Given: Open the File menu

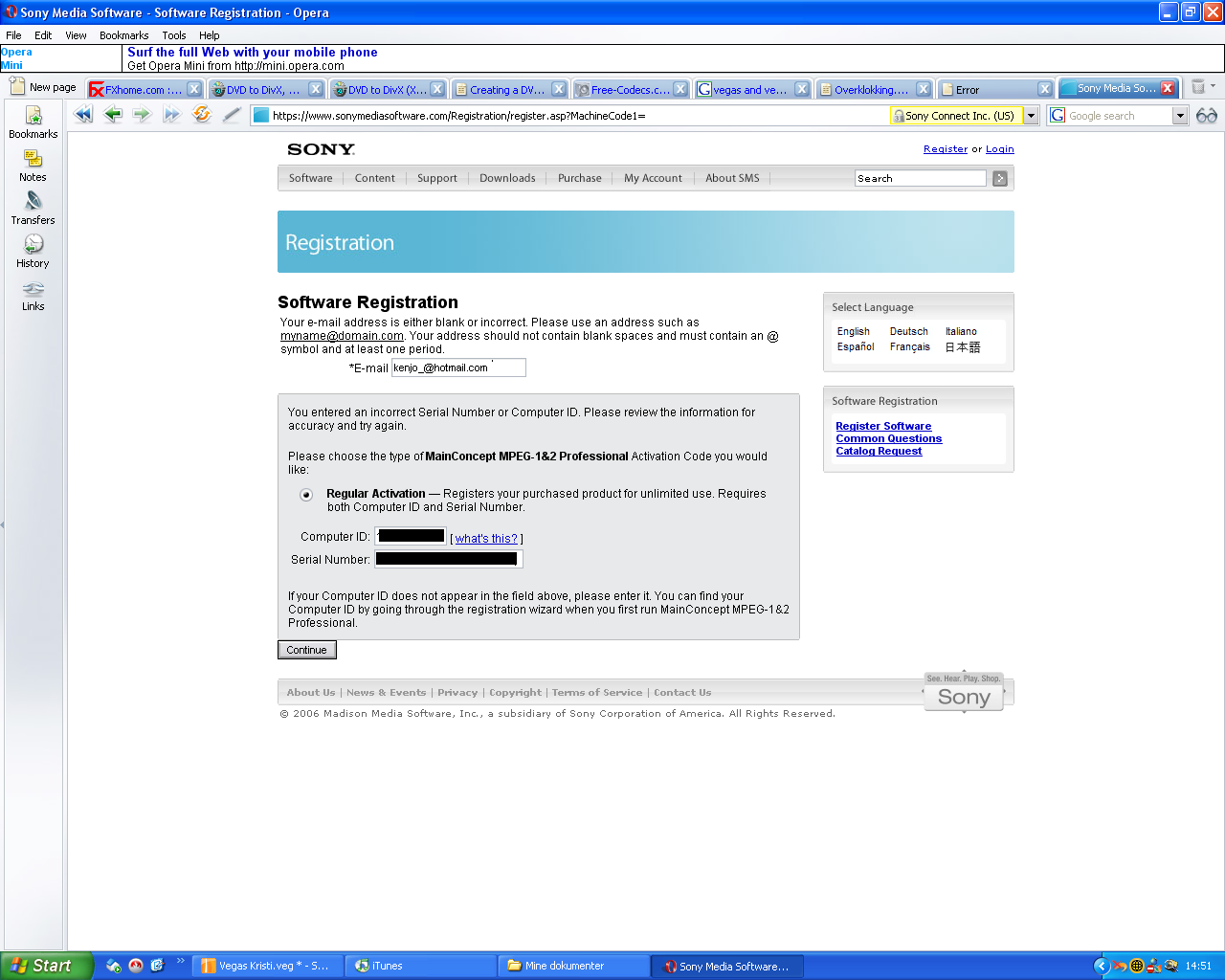Looking at the screenshot, I should [13, 35].
